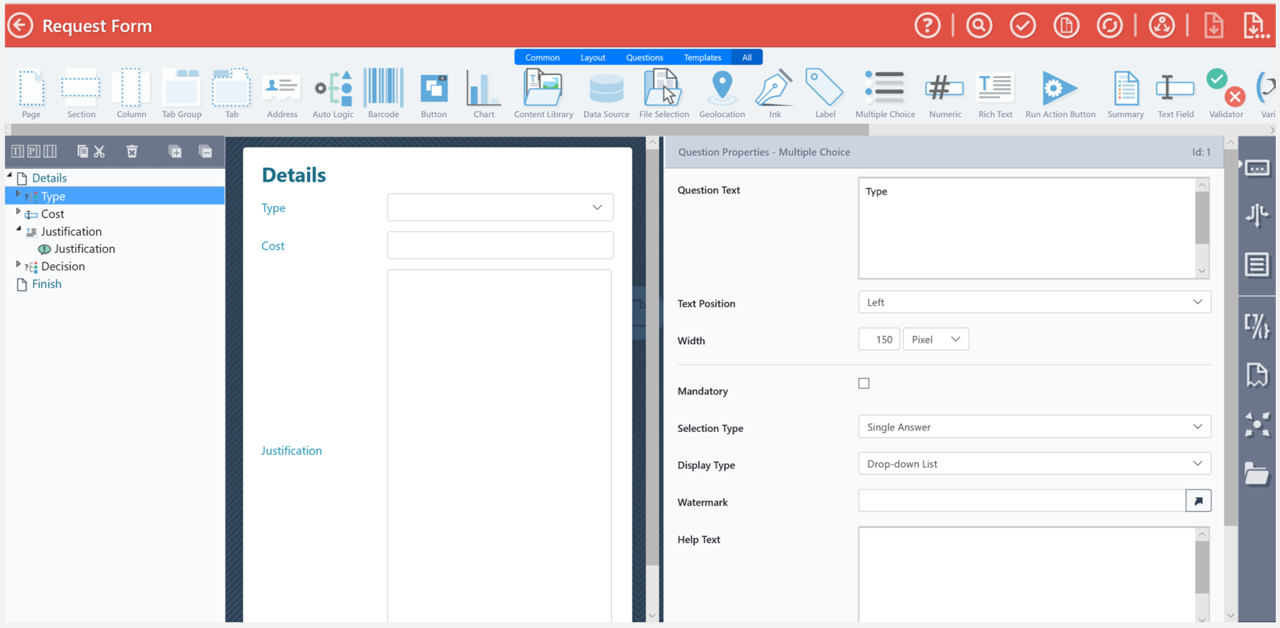Switch to the Questions toolbox tab
This screenshot has height=628, width=1280.
coord(645,57)
